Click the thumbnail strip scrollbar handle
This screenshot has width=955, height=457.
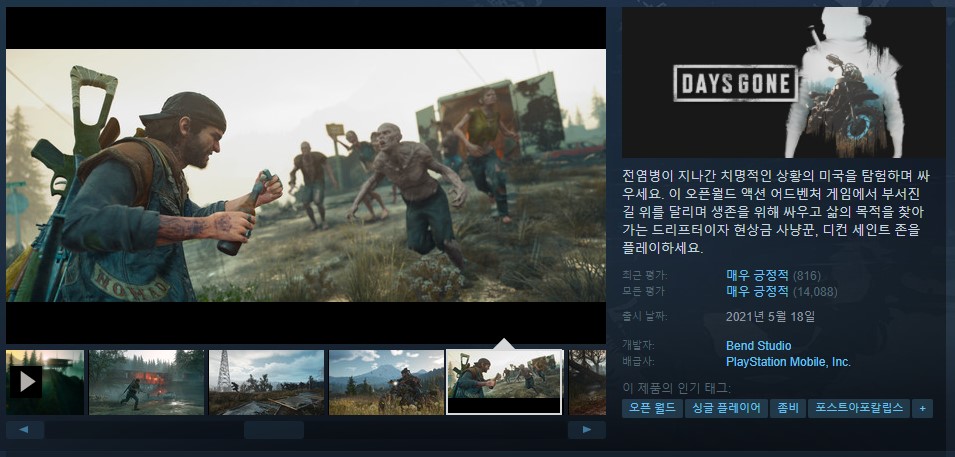click(273, 430)
